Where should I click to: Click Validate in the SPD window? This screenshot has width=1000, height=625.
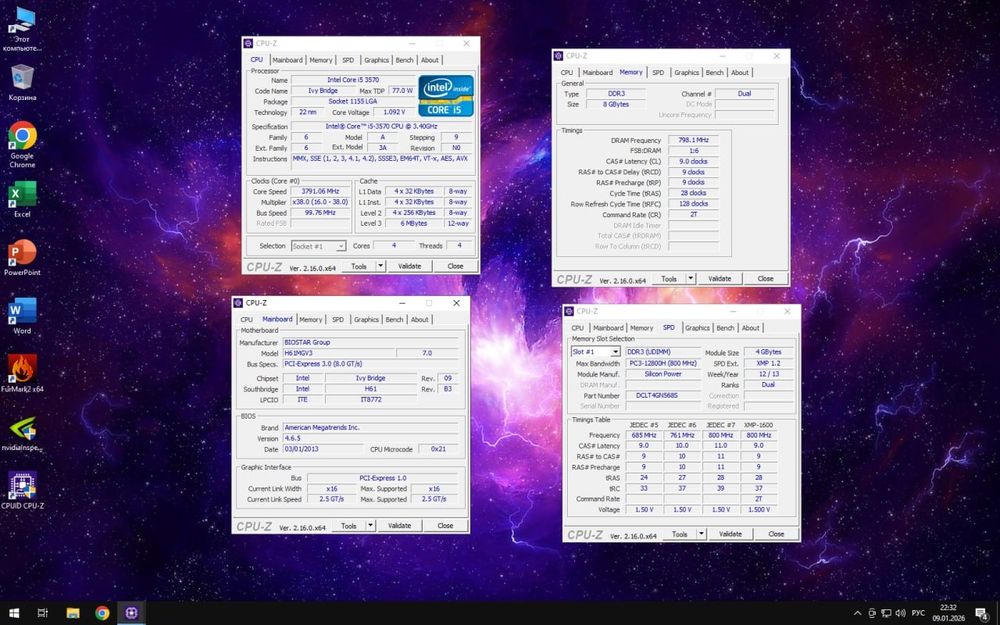[730, 534]
